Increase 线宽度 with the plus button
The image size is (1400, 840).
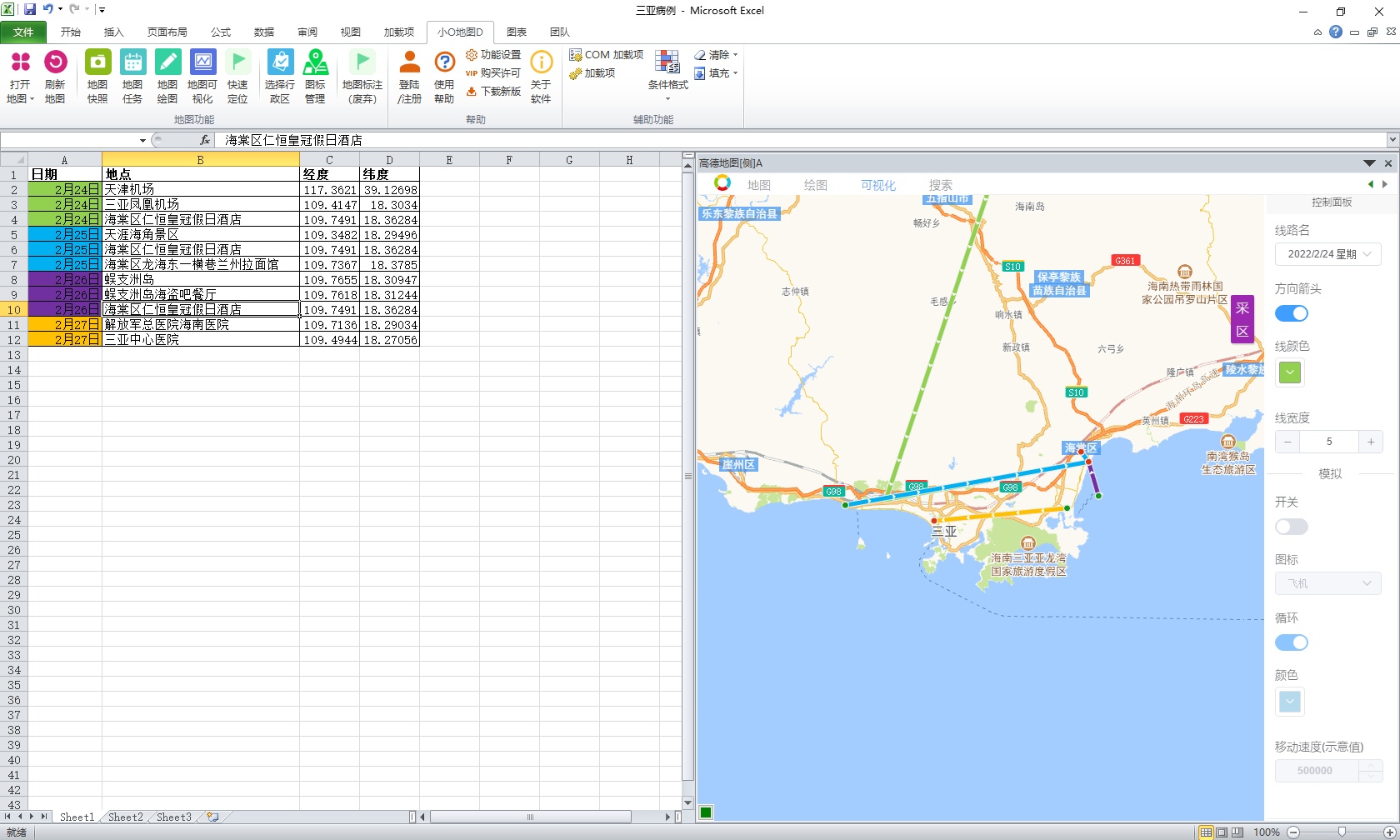[1370, 442]
